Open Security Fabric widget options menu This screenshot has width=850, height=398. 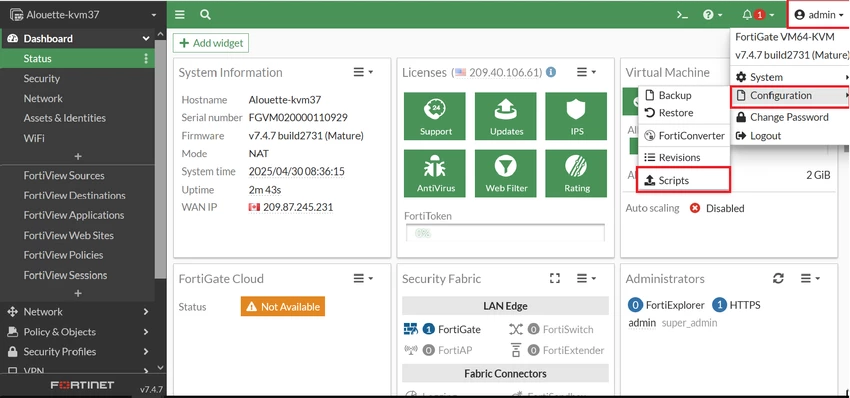(587, 278)
